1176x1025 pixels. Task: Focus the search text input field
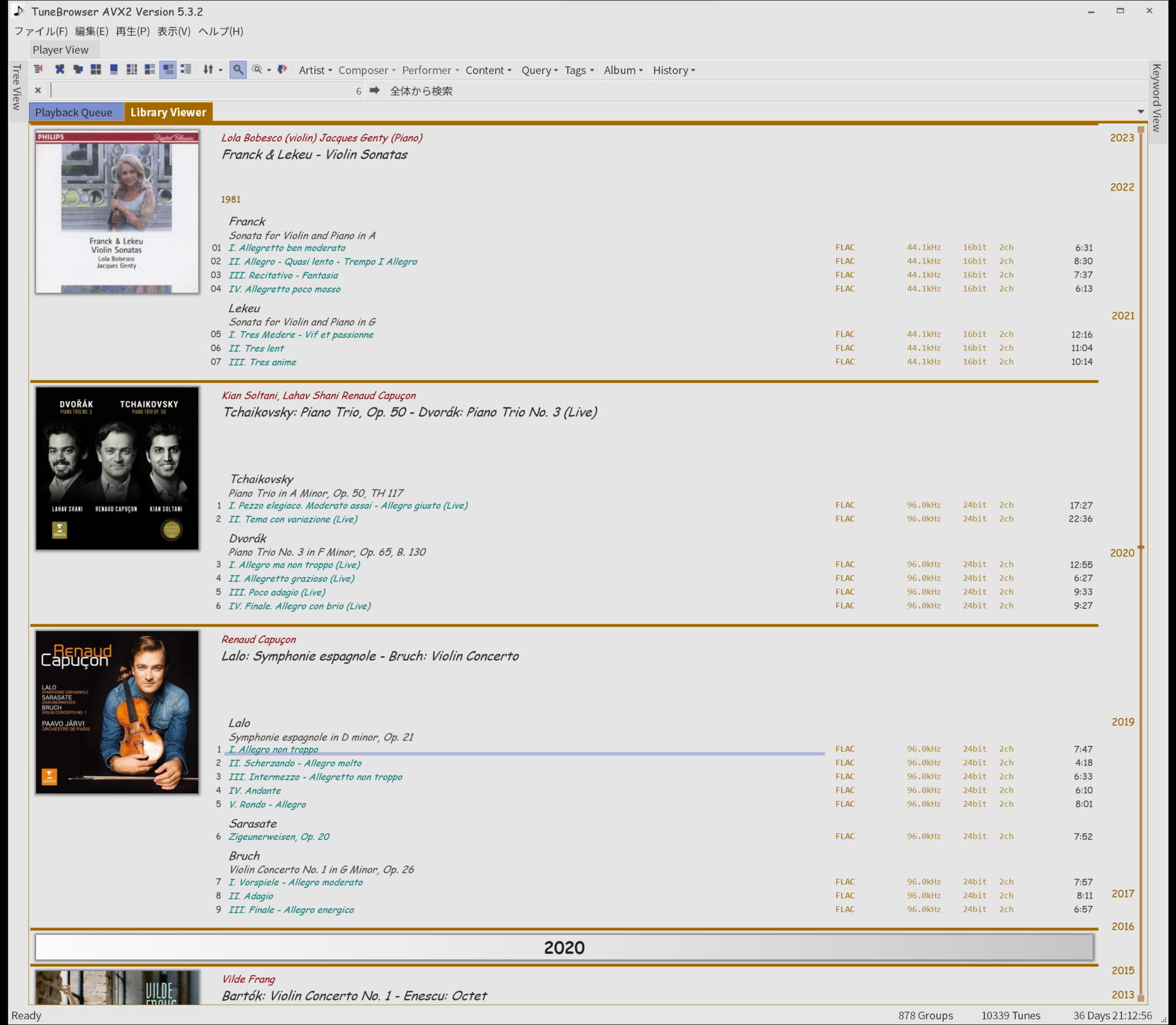tap(207, 91)
